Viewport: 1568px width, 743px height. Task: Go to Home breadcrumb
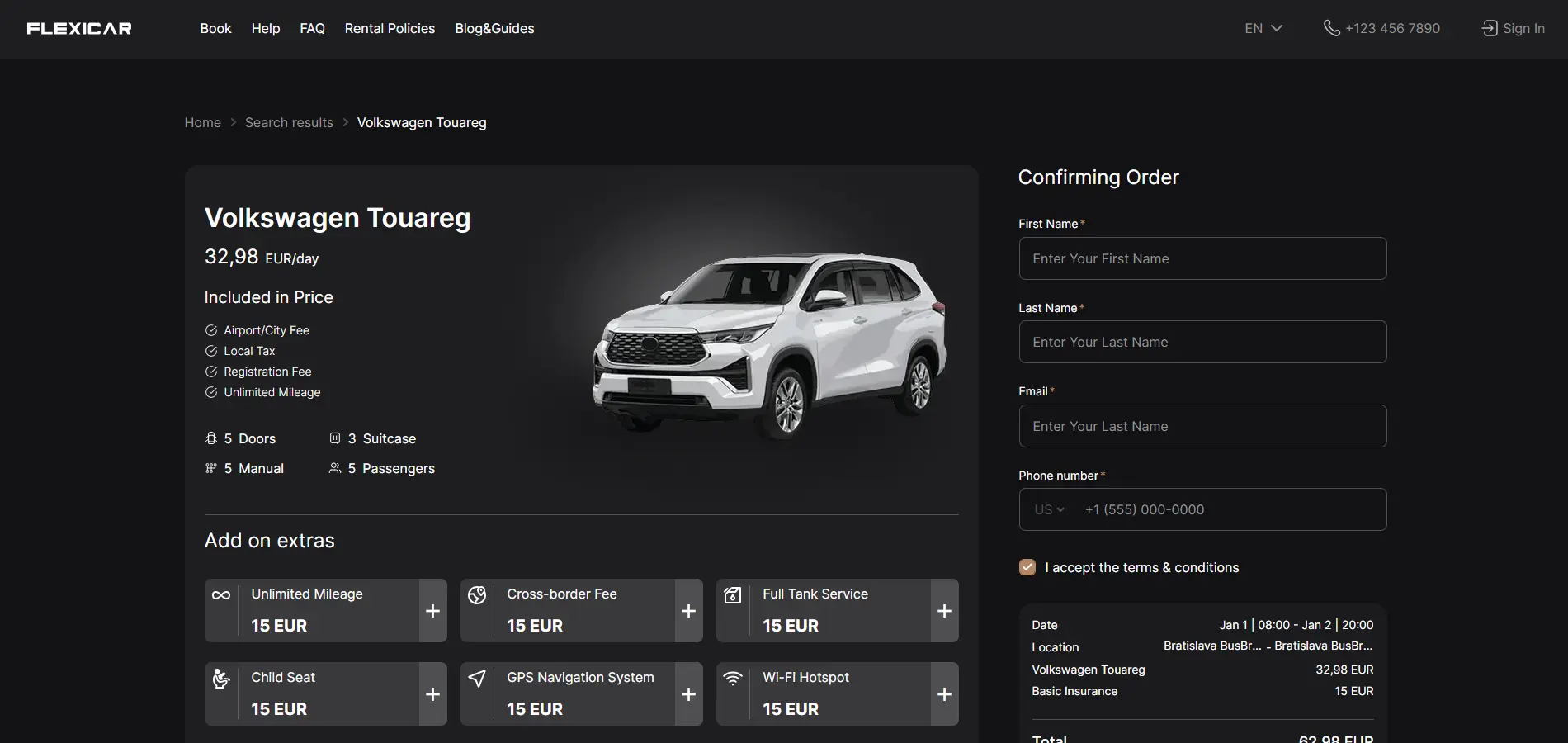coord(202,122)
